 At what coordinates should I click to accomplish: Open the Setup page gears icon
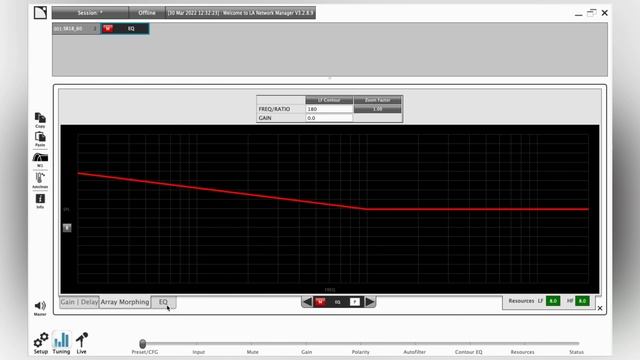[41, 342]
